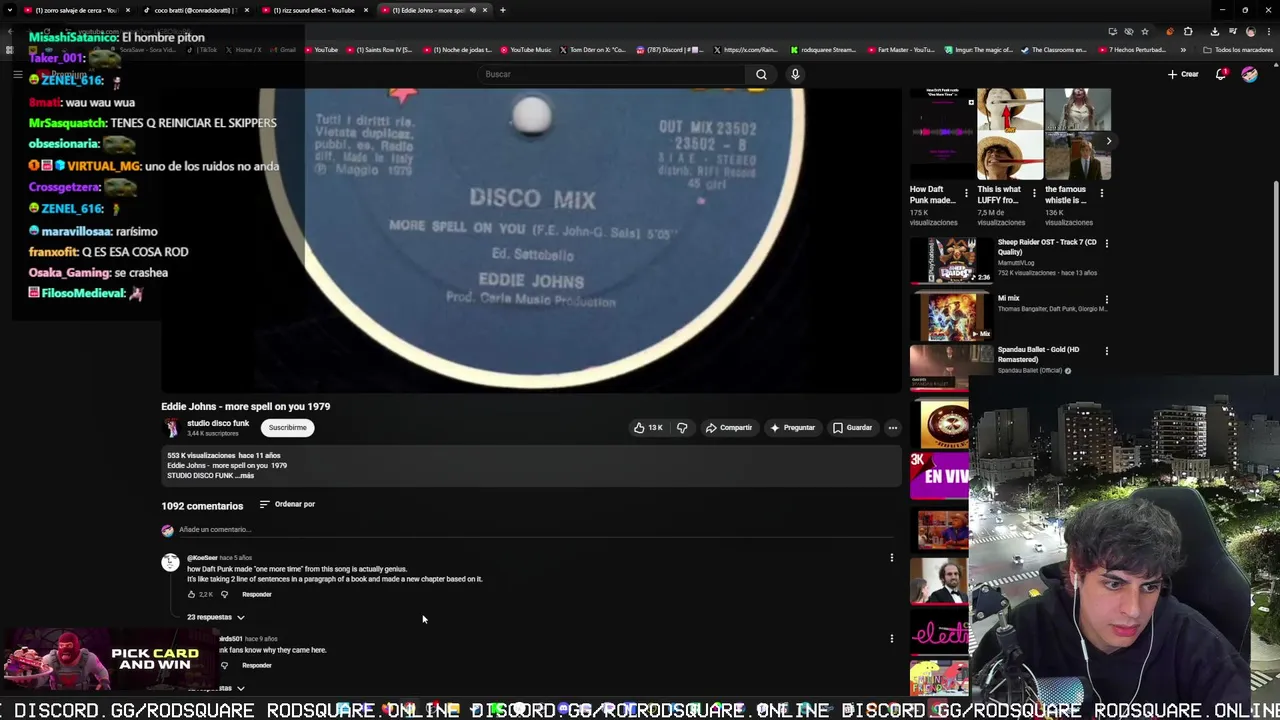This screenshot has width=1280, height=720.
Task: Click the search magnifier button
Action: (x=761, y=74)
